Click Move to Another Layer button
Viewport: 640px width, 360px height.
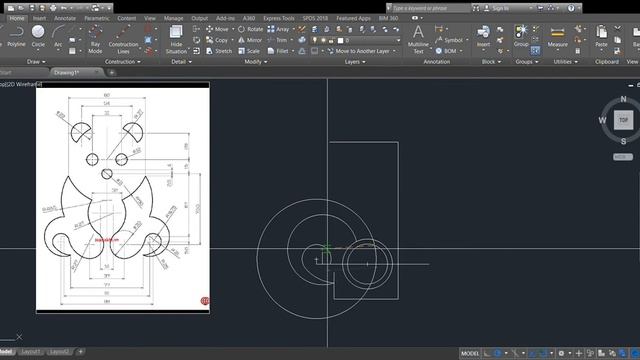pos(361,51)
